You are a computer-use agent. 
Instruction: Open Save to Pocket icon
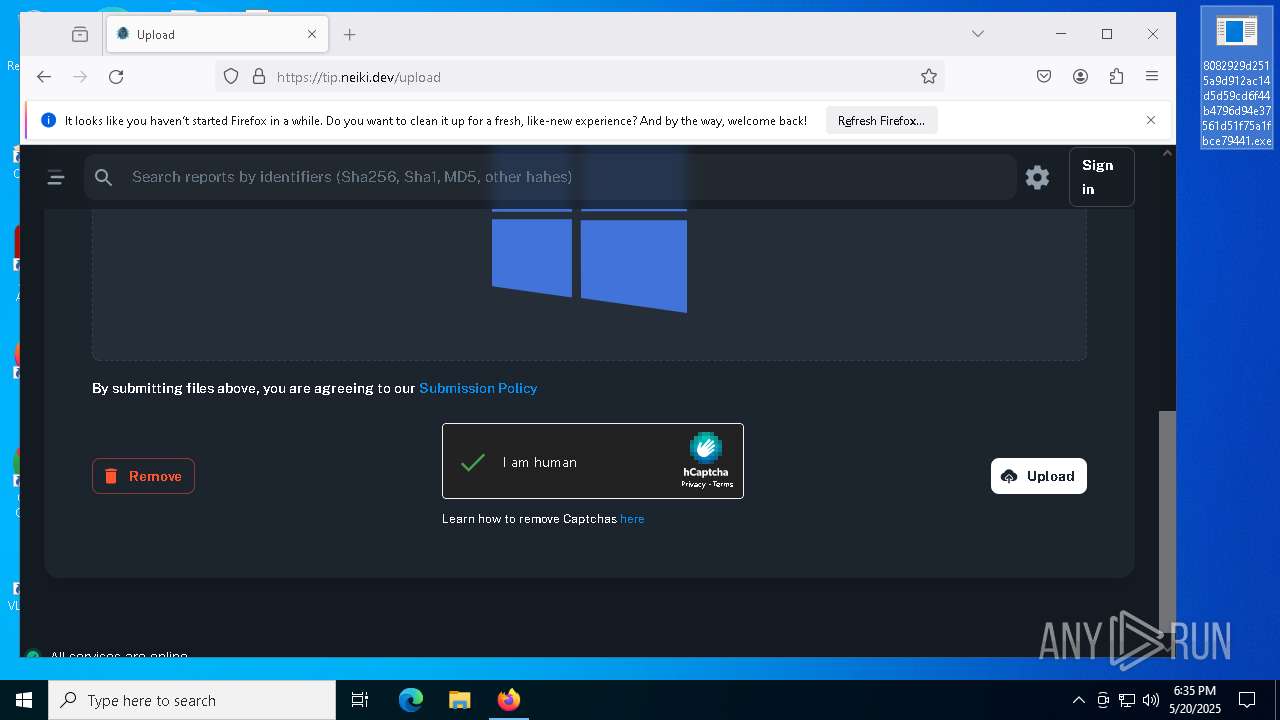pyautogui.click(x=1044, y=77)
